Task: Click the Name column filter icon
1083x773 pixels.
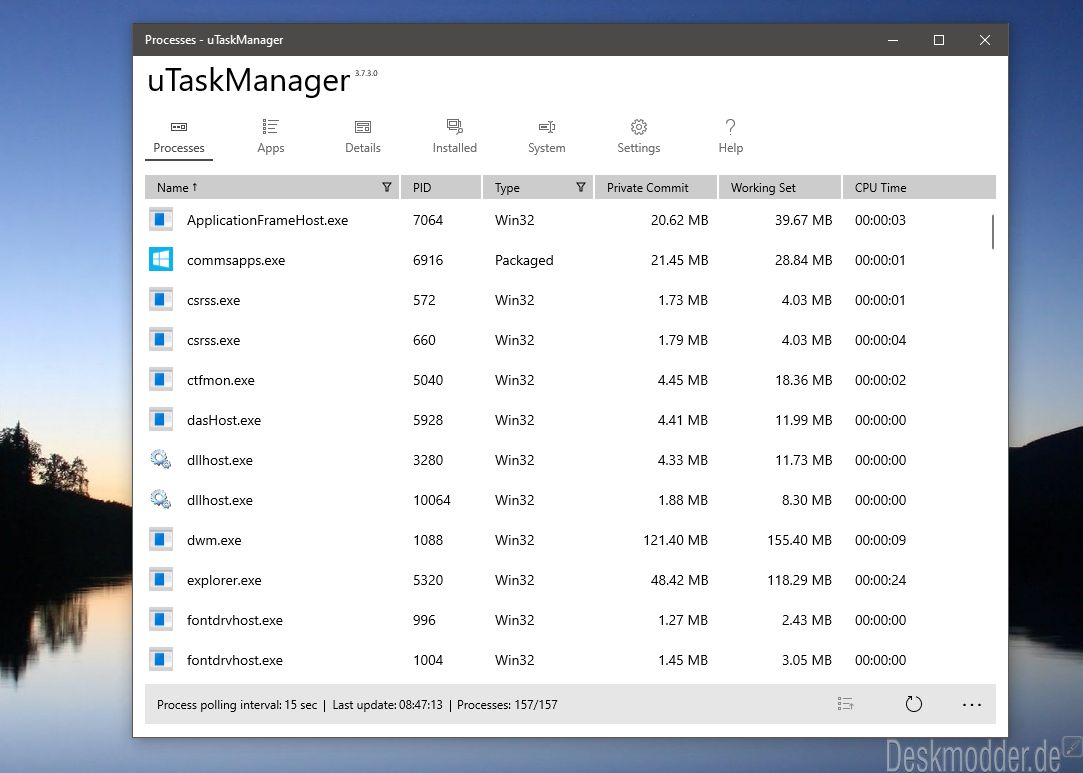Action: coord(387,187)
